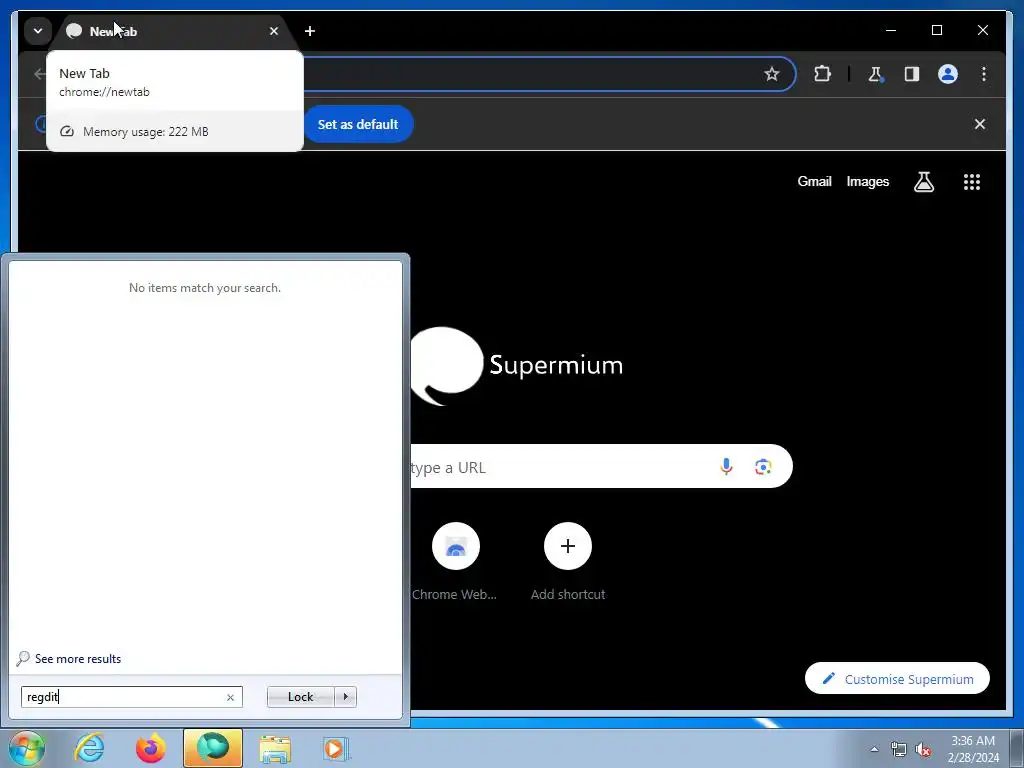Image resolution: width=1024 pixels, height=768 pixels.
Task: Open the tab search dropdown arrow
Action: click(x=38, y=31)
